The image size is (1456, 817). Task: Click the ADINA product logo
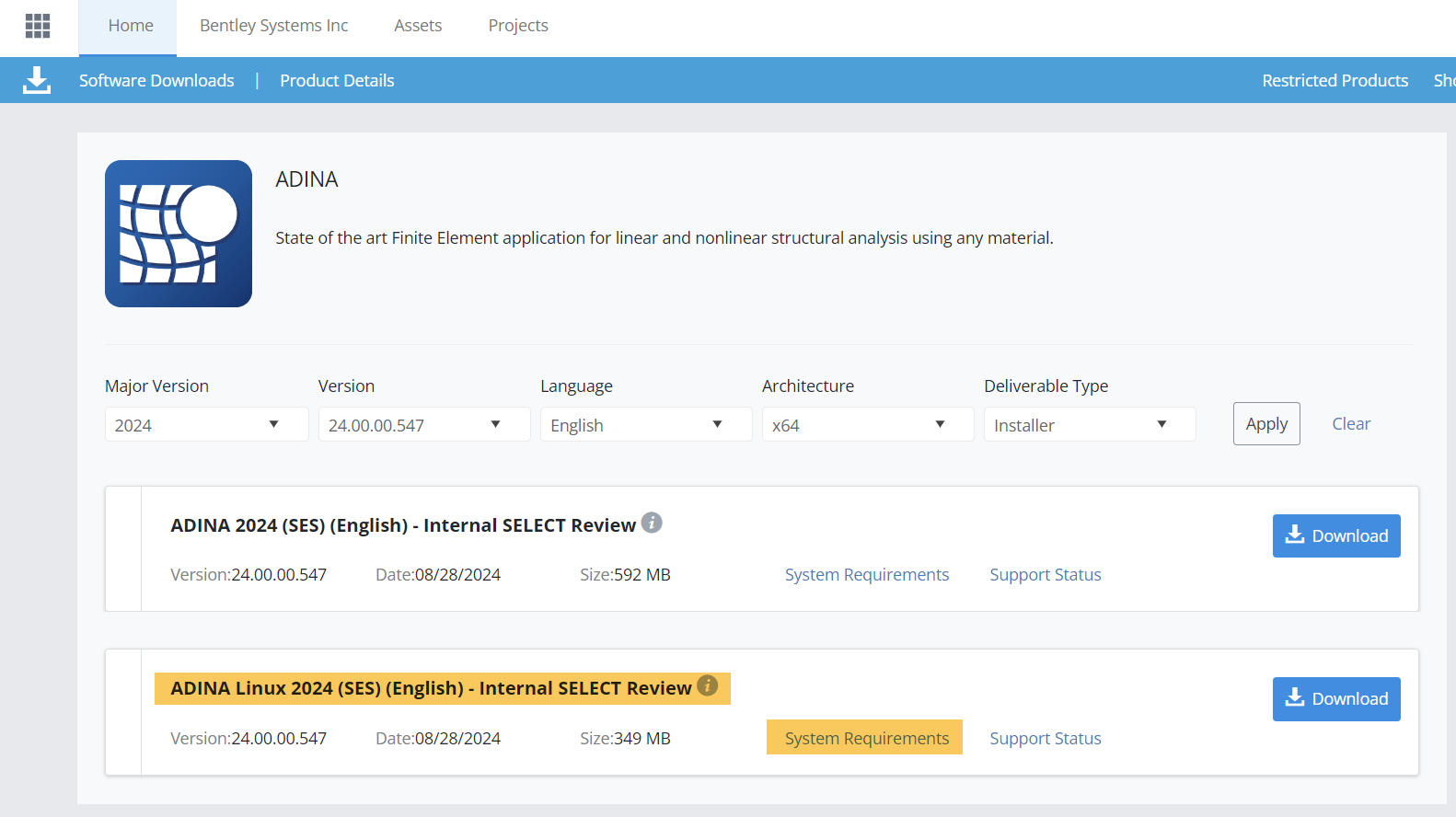coord(179,234)
